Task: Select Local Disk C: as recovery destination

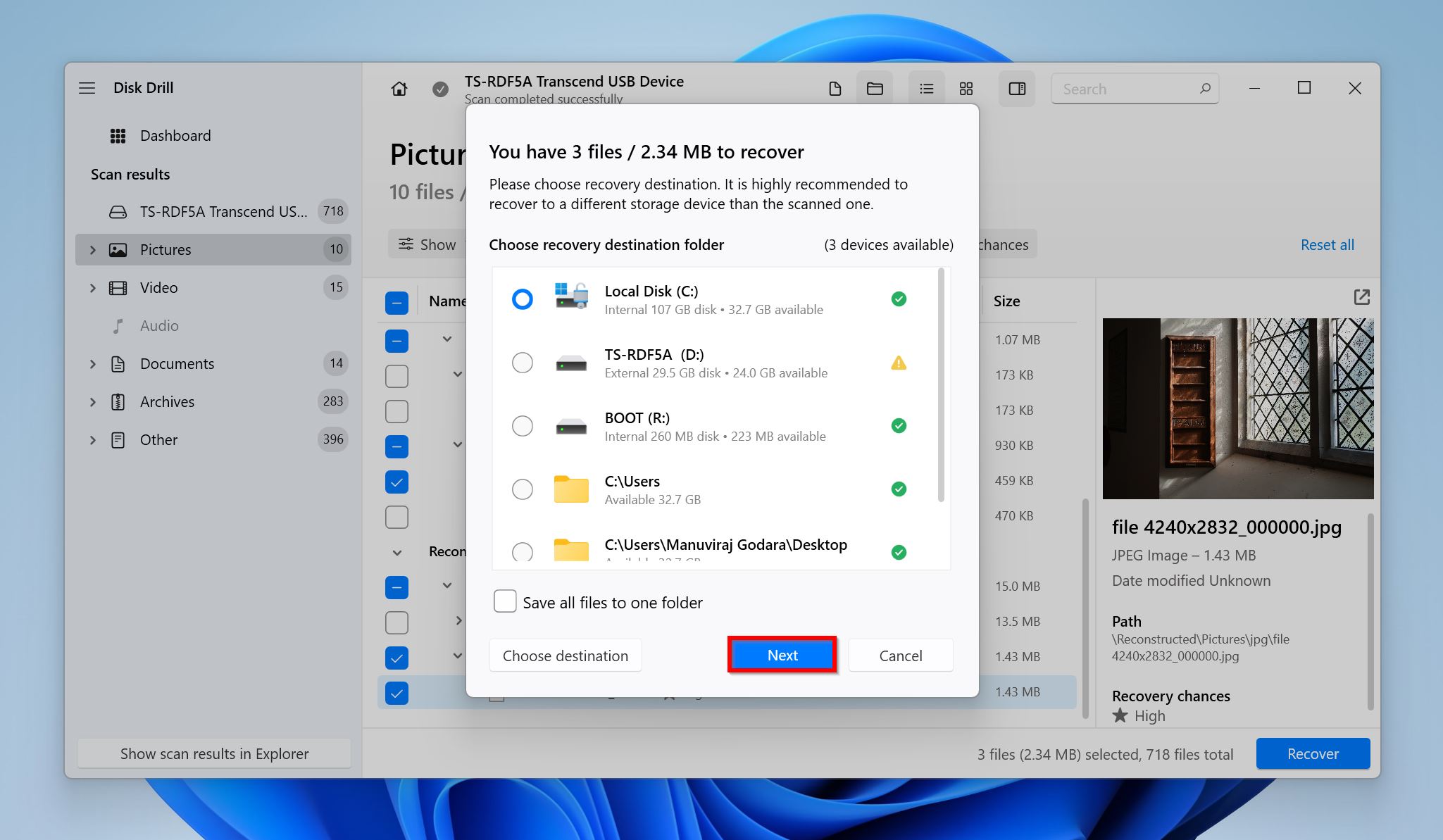Action: click(x=521, y=298)
